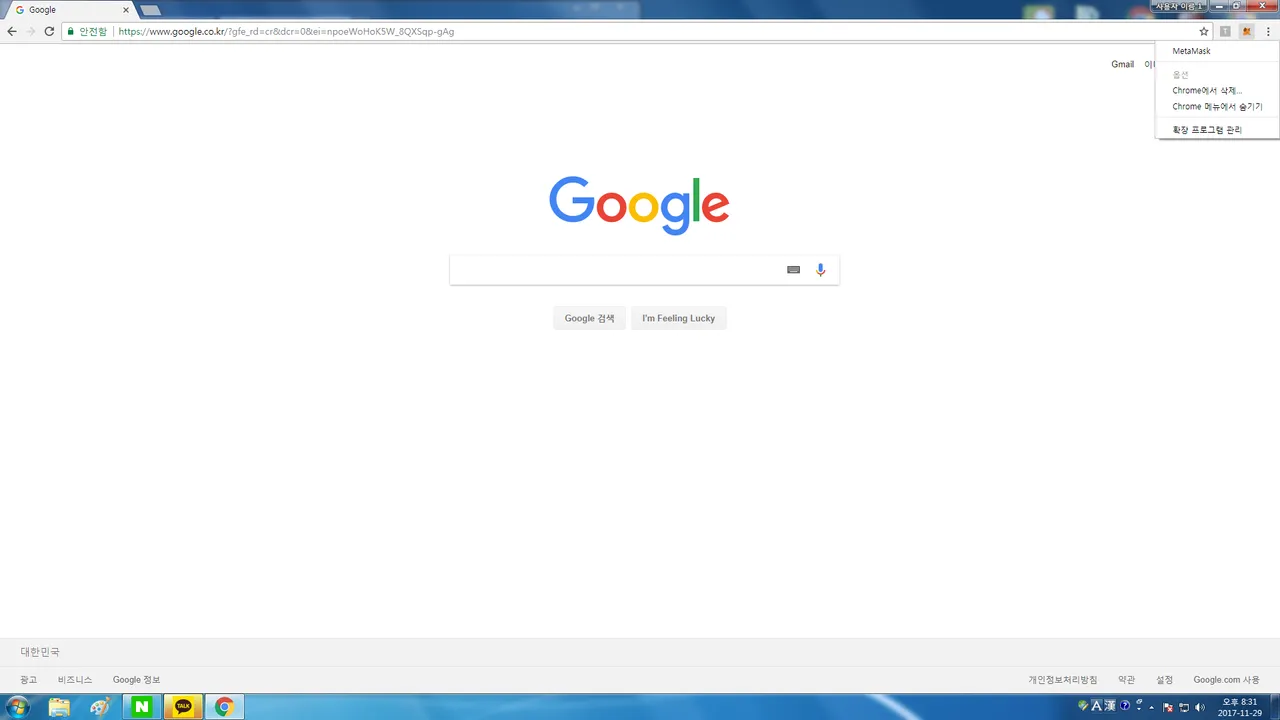Select the 옵션 (Options) menu entry

1217,75
